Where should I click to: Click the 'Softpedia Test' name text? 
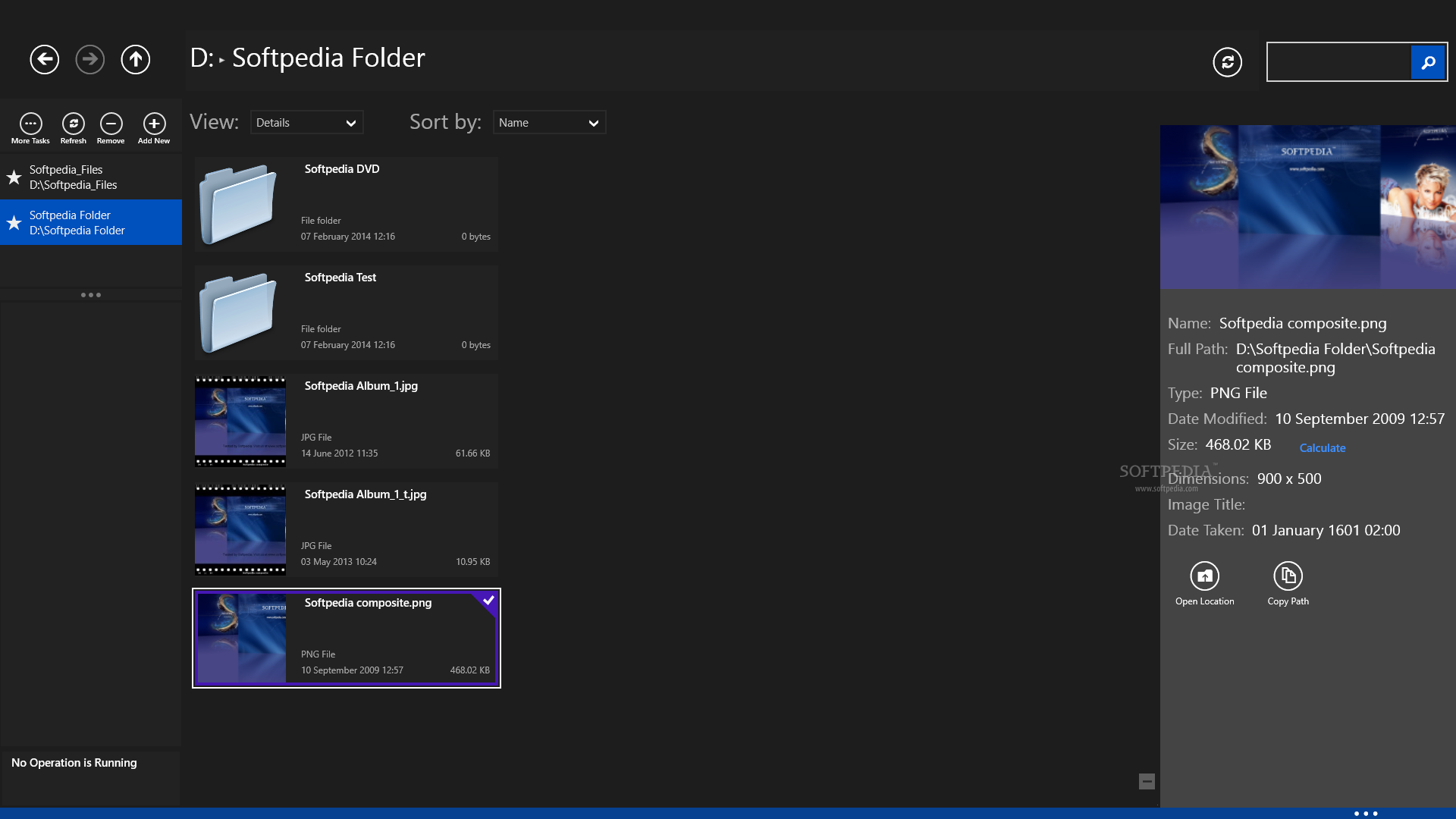[340, 278]
